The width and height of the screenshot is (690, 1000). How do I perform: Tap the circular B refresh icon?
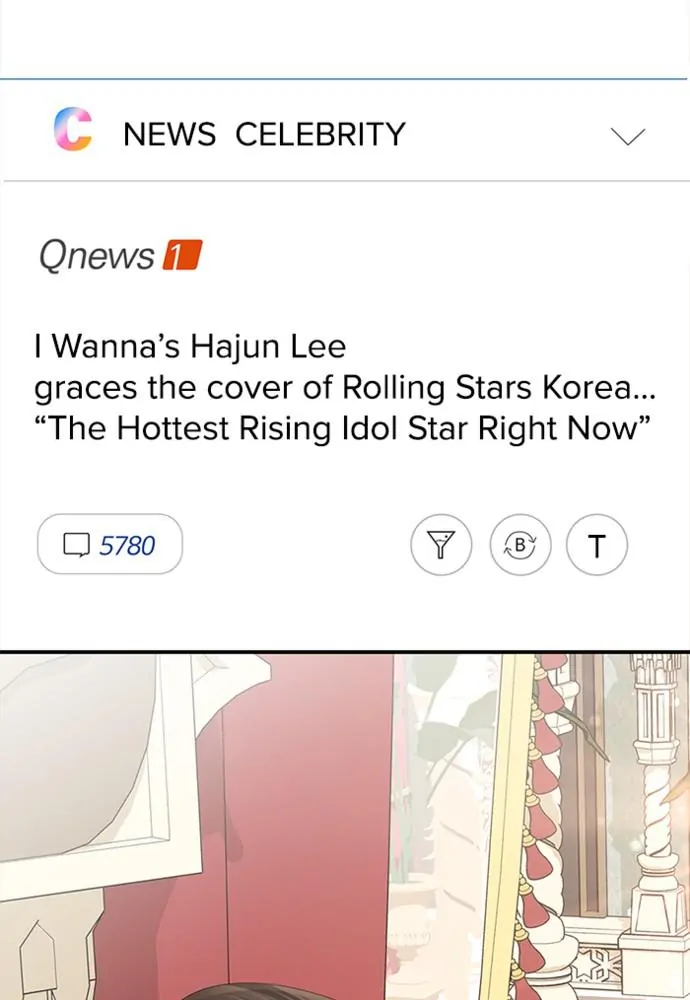tap(520, 545)
